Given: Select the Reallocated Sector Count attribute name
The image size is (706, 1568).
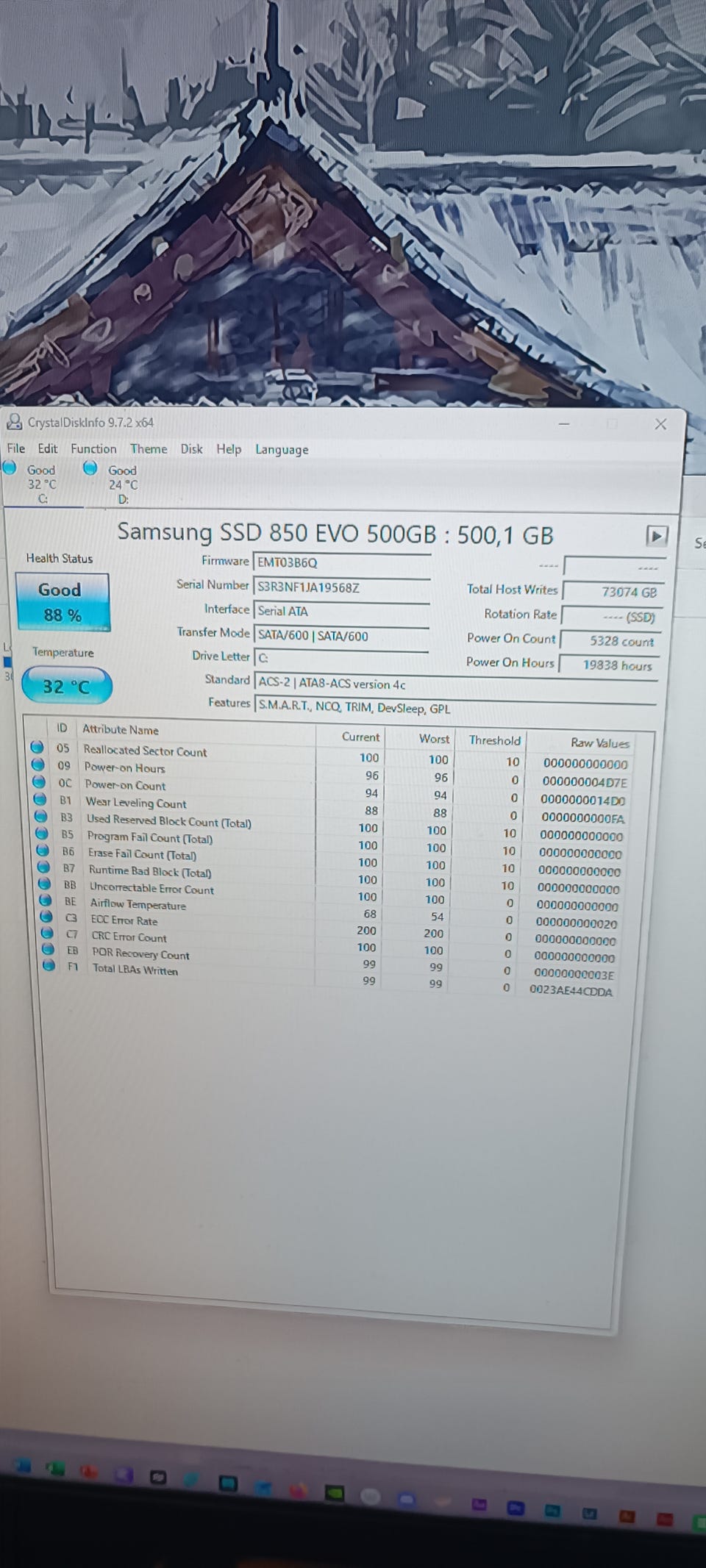Looking at the screenshot, I should point(145,751).
